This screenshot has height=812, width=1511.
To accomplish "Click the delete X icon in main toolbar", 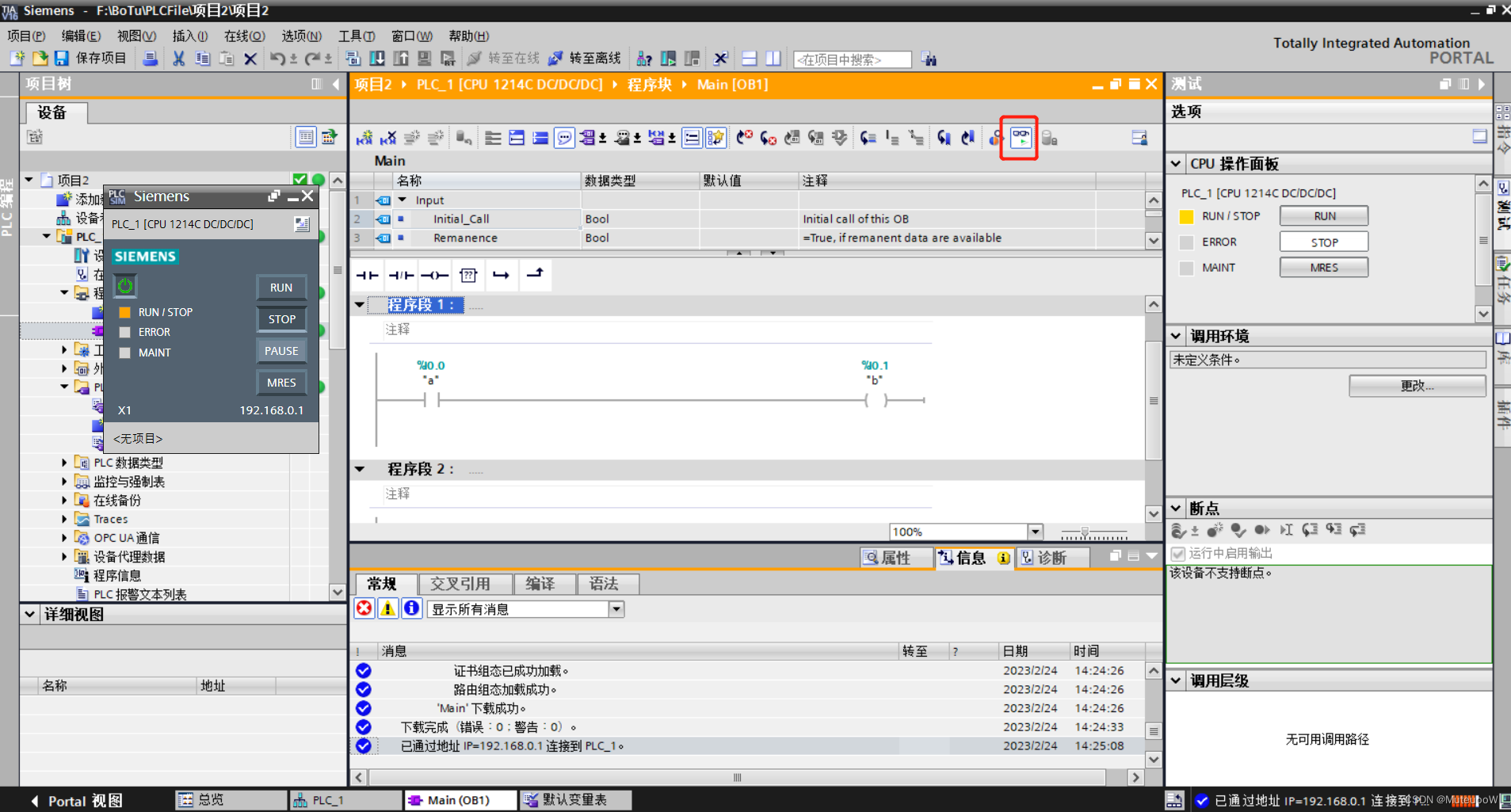I will (x=250, y=59).
